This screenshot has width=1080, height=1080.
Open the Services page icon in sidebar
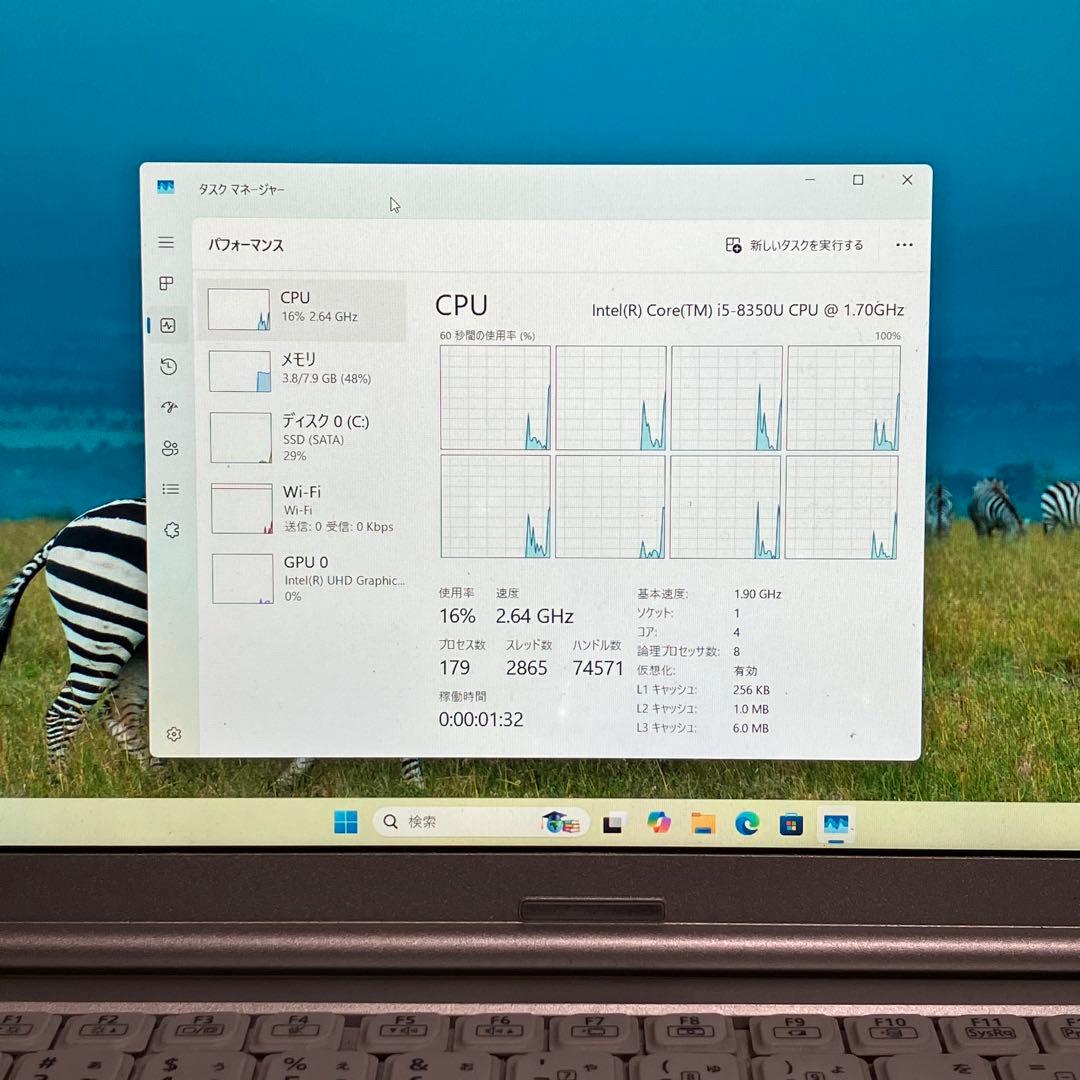pyautogui.click(x=171, y=530)
